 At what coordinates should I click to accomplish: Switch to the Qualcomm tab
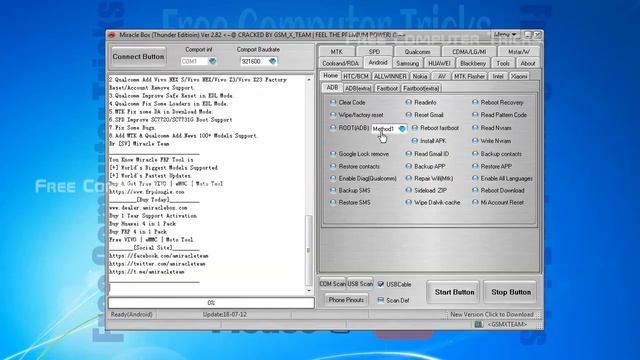click(x=418, y=52)
